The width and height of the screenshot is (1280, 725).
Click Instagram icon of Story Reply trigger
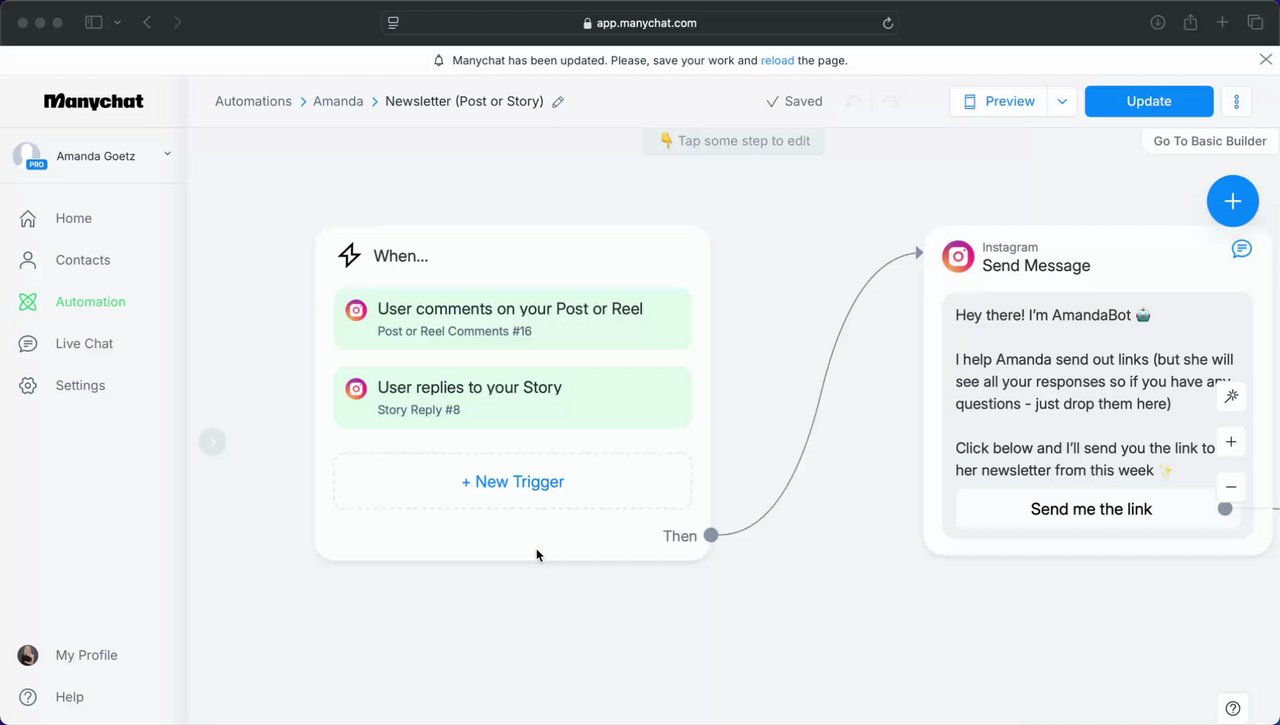point(356,388)
